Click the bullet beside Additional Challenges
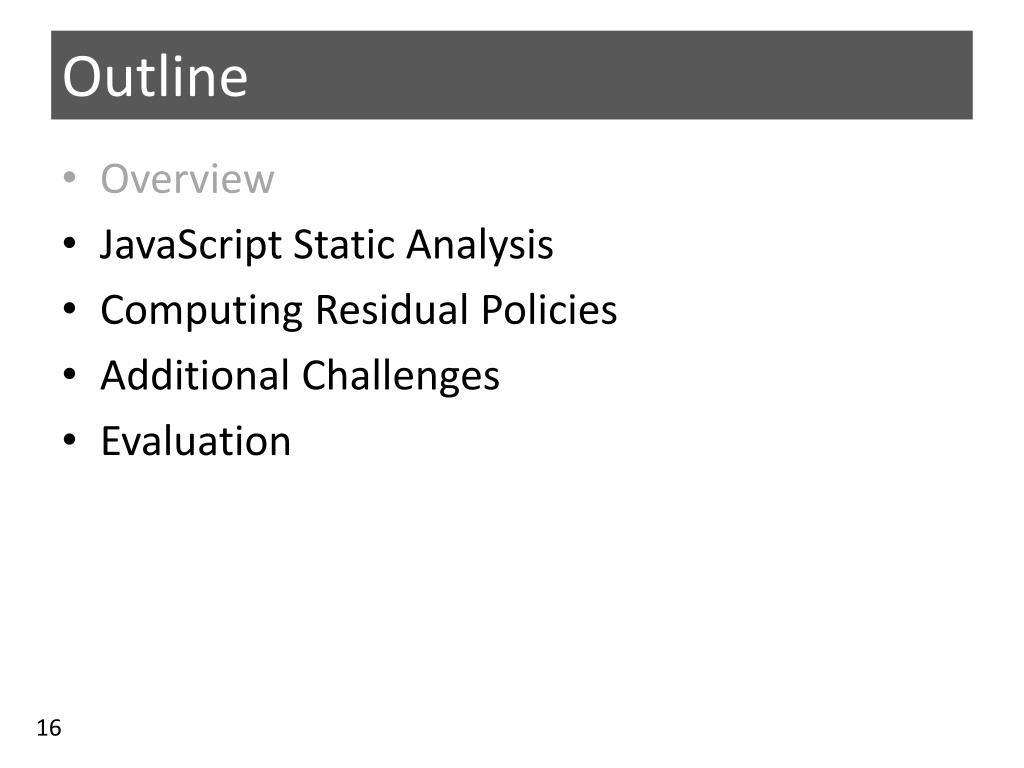The height and width of the screenshot is (768, 1024). [70, 375]
